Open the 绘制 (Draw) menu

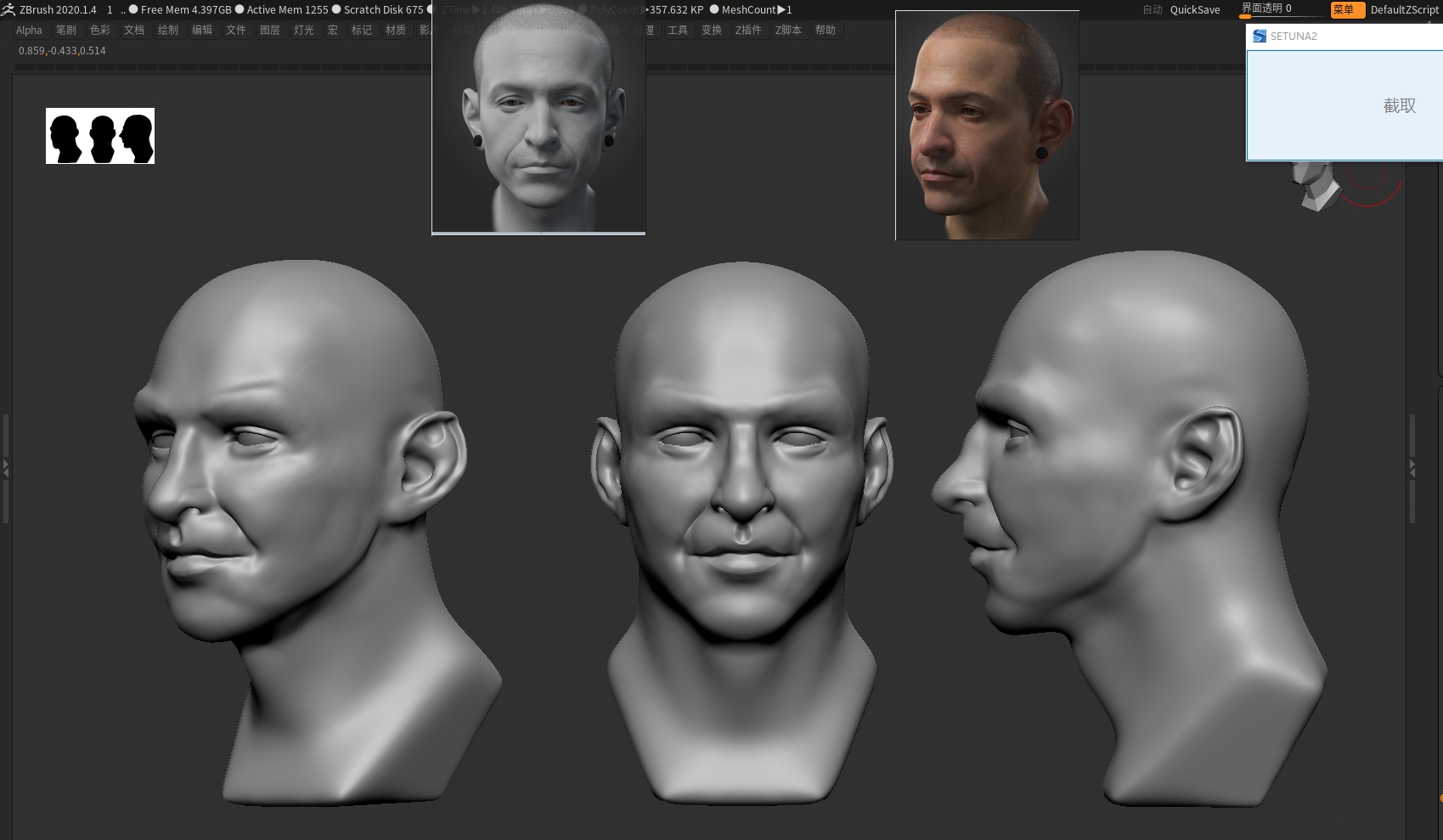point(168,31)
